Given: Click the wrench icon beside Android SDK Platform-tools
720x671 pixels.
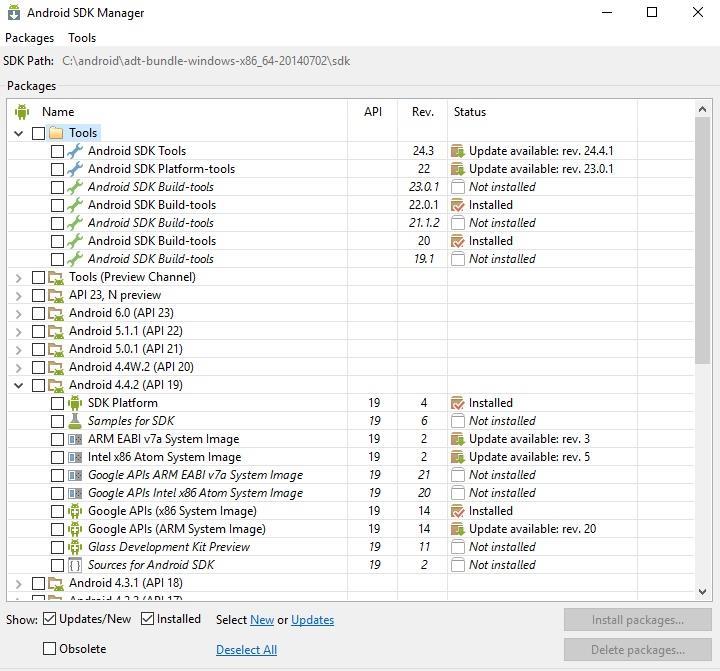Looking at the screenshot, I should tap(75, 169).
